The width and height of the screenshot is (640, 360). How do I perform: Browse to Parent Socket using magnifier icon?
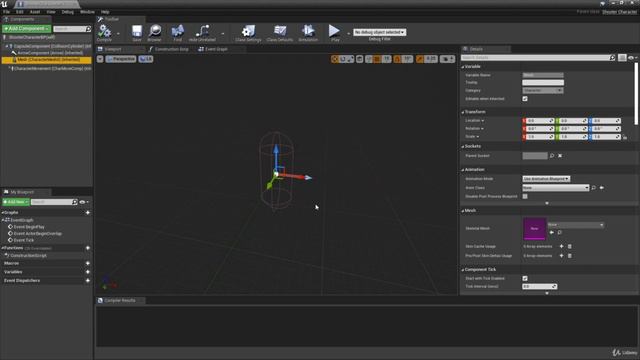click(552, 156)
